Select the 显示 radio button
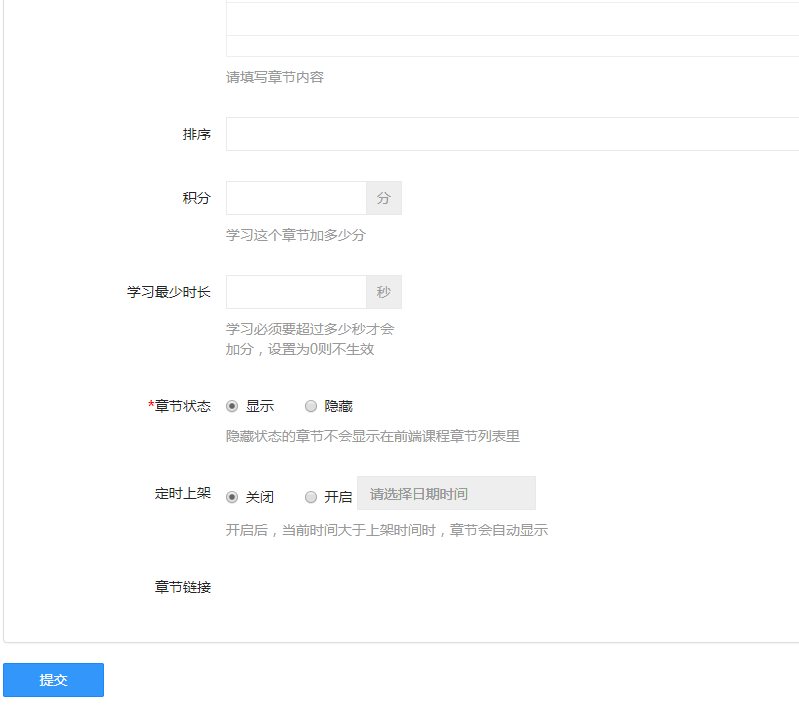Screen dimensions: 799x705 pyautogui.click(x=232, y=406)
